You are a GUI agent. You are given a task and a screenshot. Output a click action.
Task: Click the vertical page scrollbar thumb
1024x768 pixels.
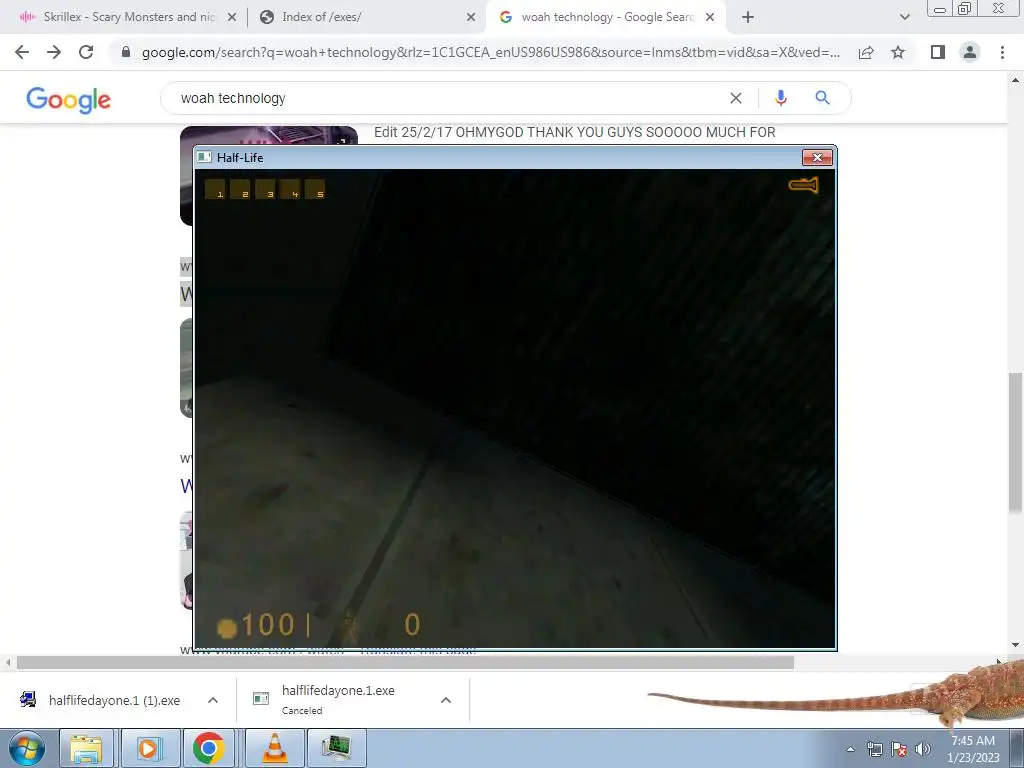pos(1016,443)
